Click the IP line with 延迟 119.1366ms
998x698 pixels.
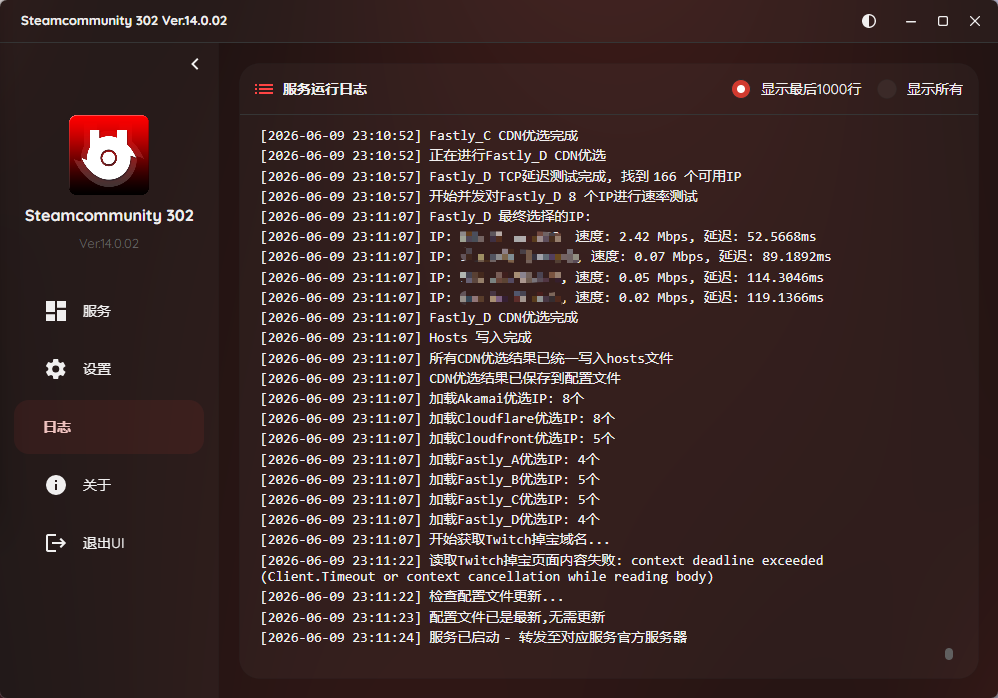click(x=542, y=297)
